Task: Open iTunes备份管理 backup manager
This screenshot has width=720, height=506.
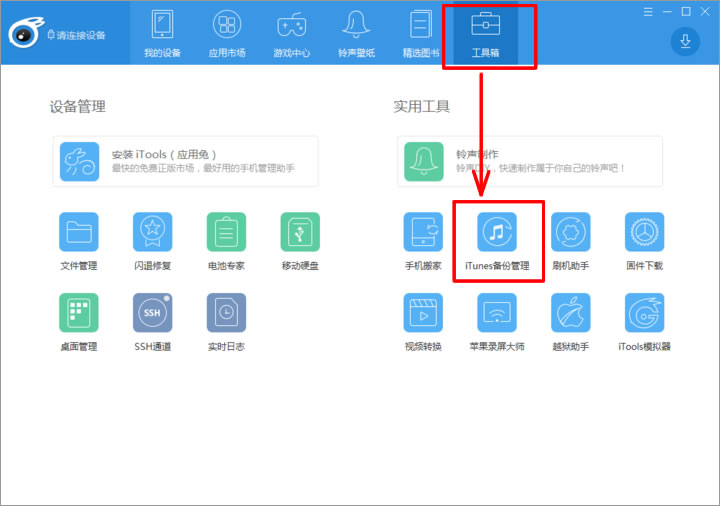Action: pos(497,232)
